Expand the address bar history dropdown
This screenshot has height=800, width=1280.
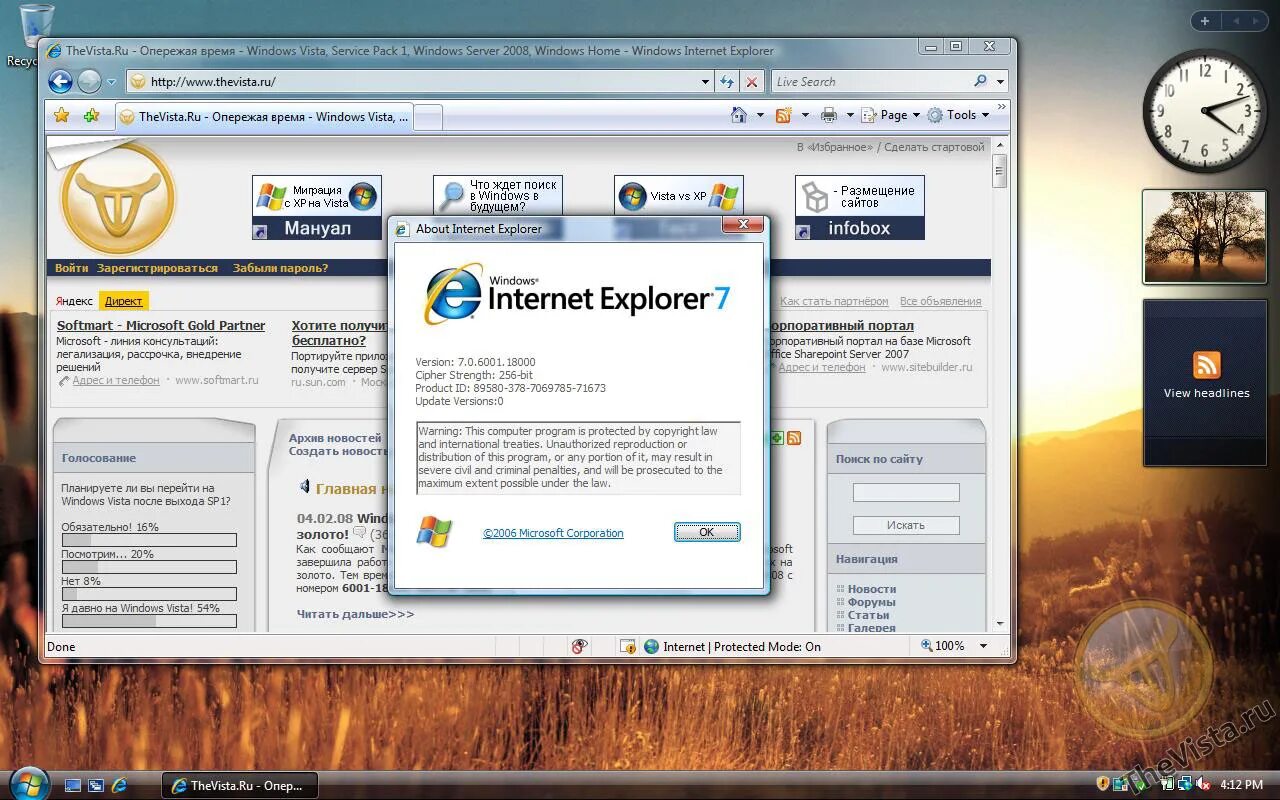(x=706, y=82)
